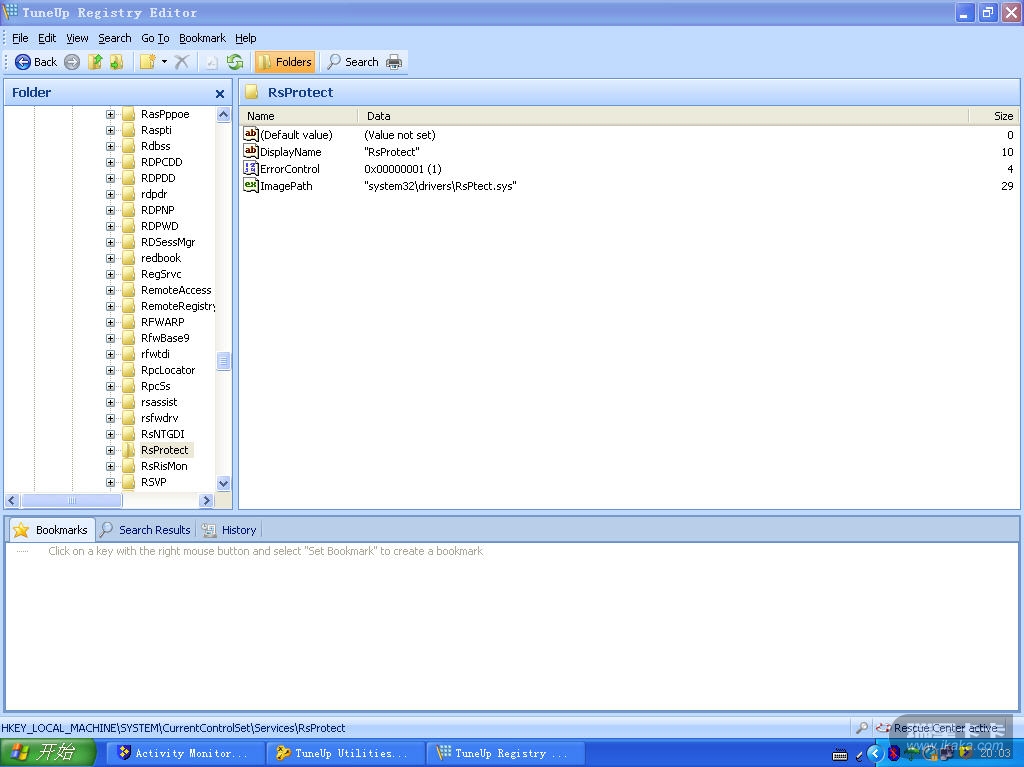
Task: Click the icon of the Default value entry
Action: tap(251, 134)
